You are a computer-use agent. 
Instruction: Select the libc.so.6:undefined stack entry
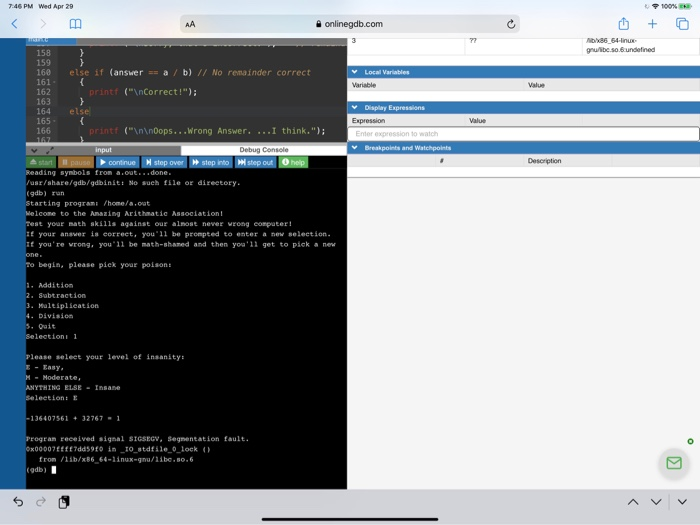pos(621,45)
